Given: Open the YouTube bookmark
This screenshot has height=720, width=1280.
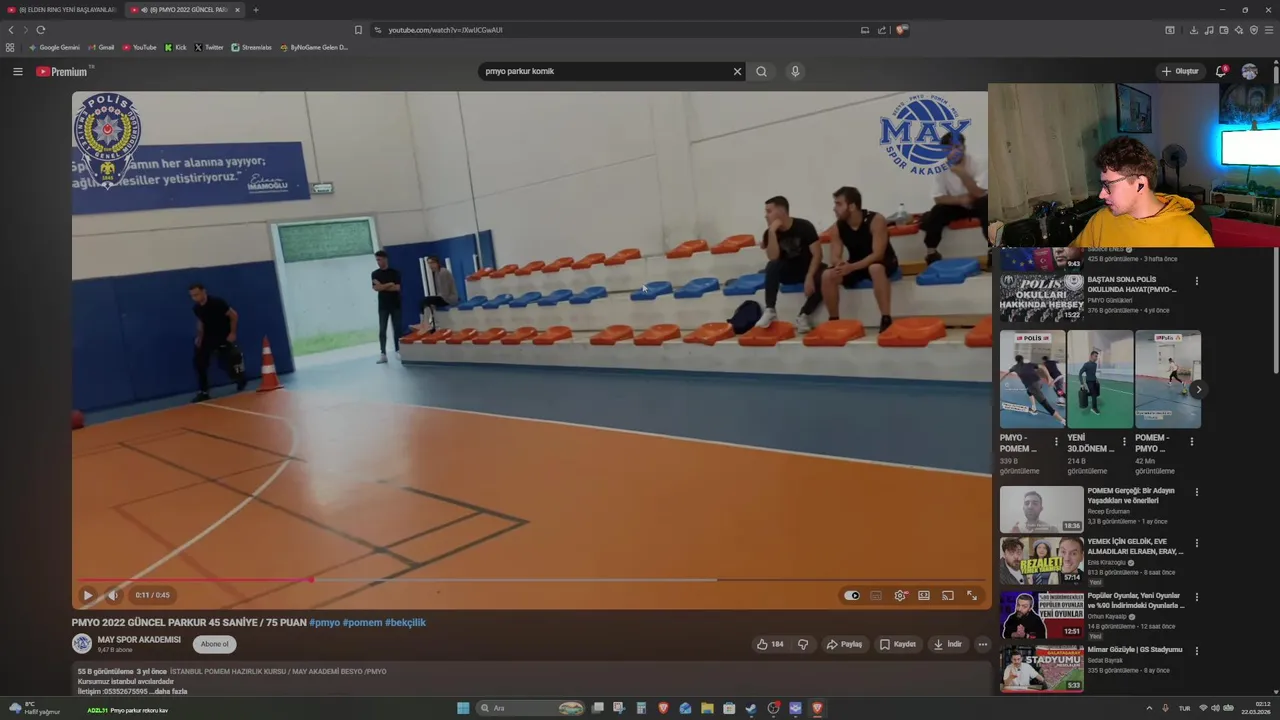Looking at the screenshot, I should (x=139, y=47).
